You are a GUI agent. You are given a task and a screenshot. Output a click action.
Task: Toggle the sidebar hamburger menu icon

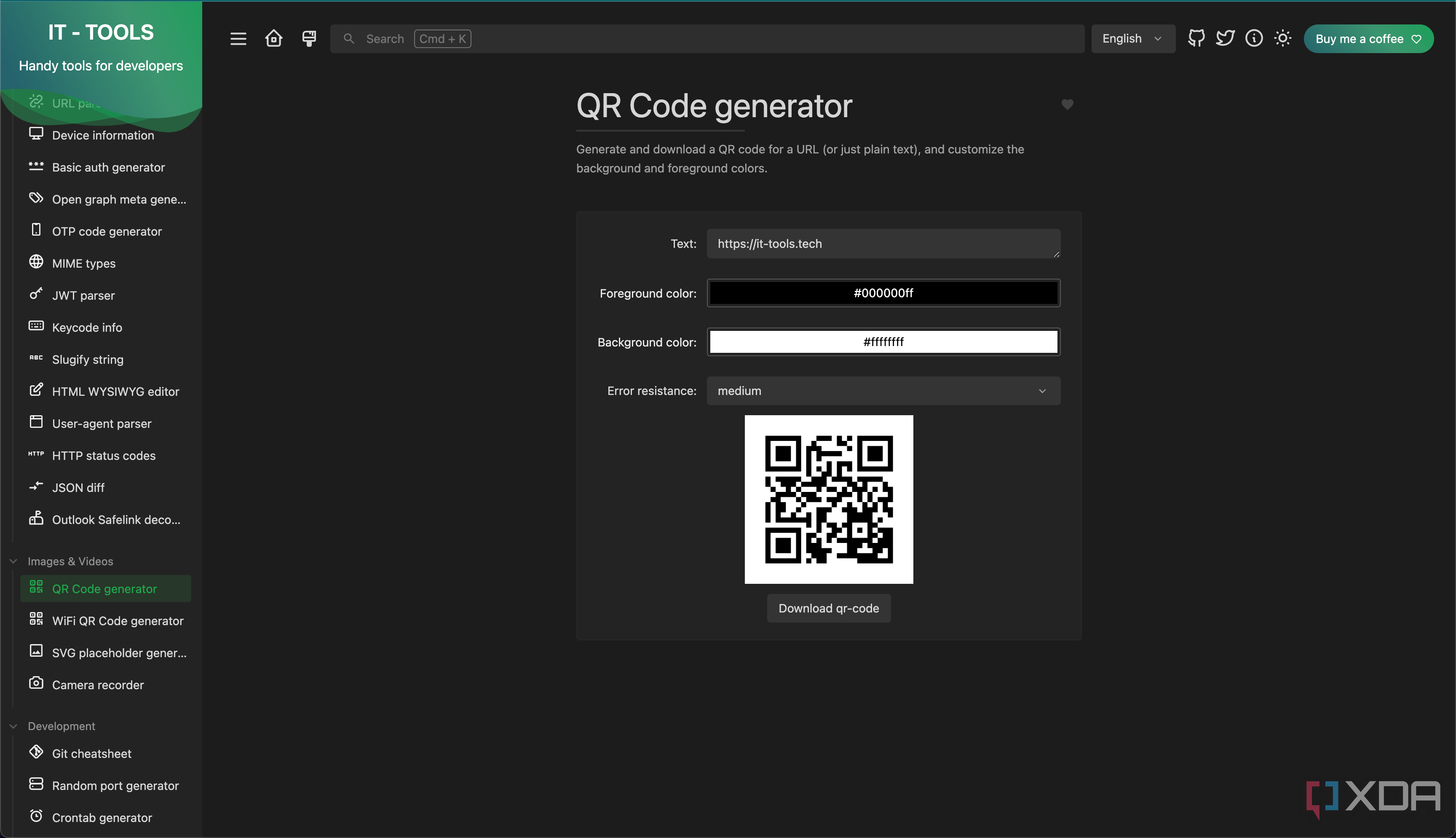pos(238,38)
